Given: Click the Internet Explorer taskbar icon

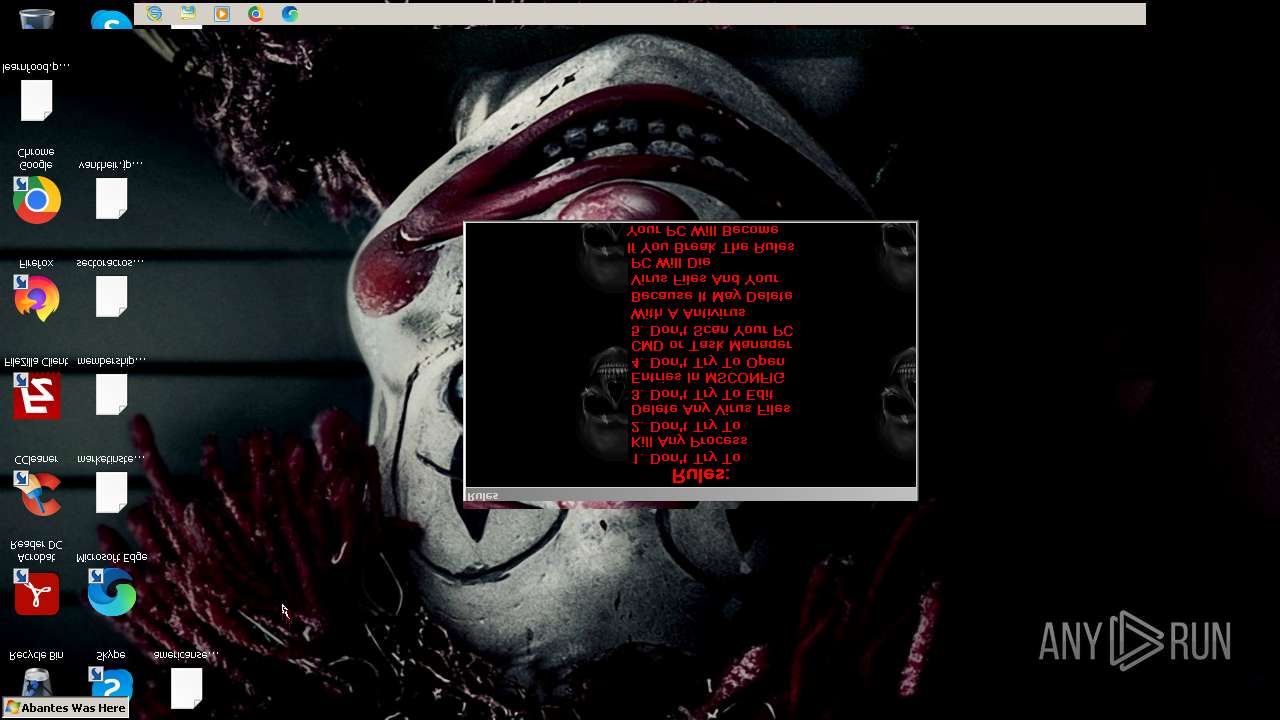Looking at the screenshot, I should tap(154, 14).
